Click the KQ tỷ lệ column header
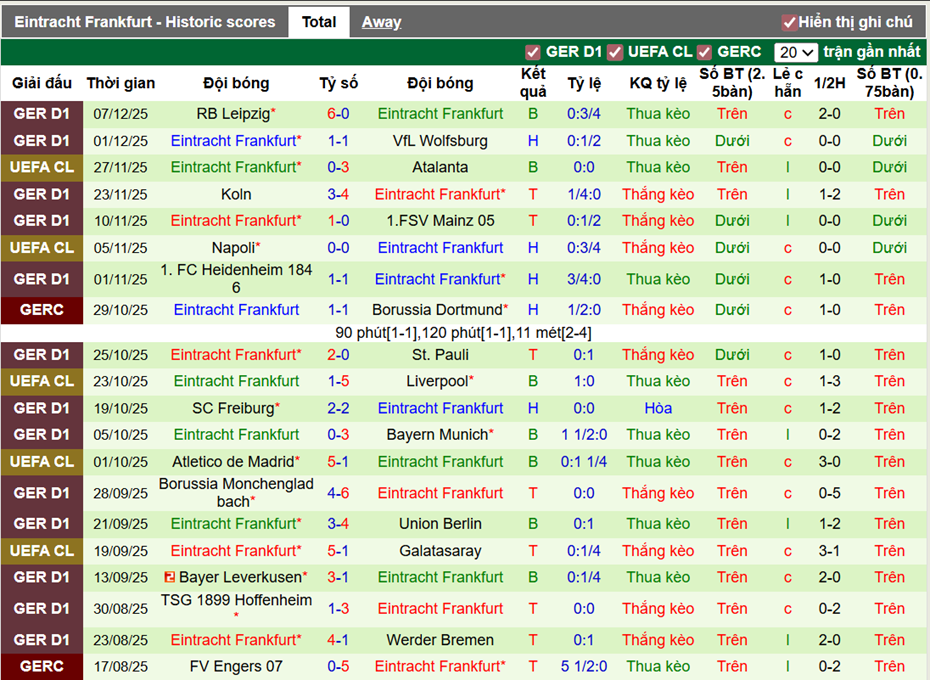 tap(658, 83)
